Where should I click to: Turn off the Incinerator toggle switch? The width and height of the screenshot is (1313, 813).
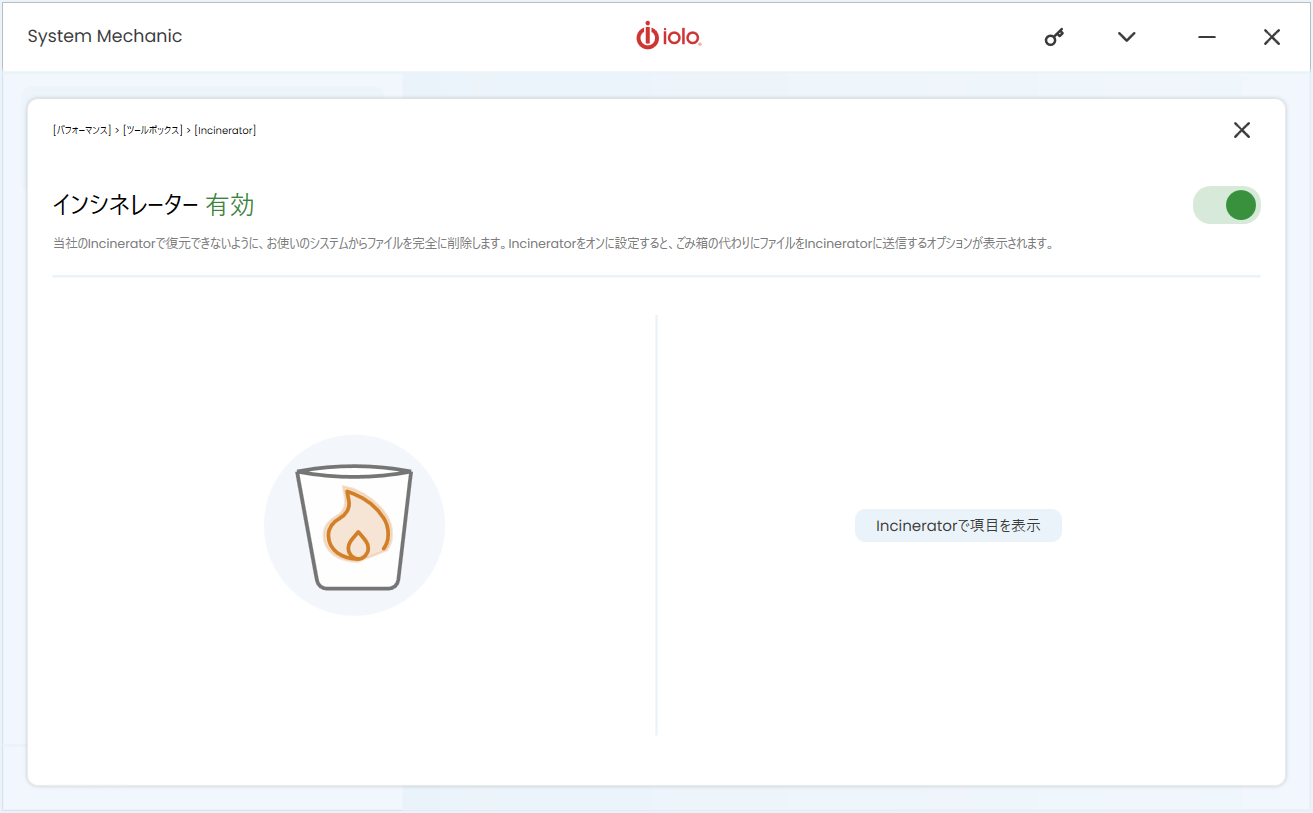tap(1227, 205)
